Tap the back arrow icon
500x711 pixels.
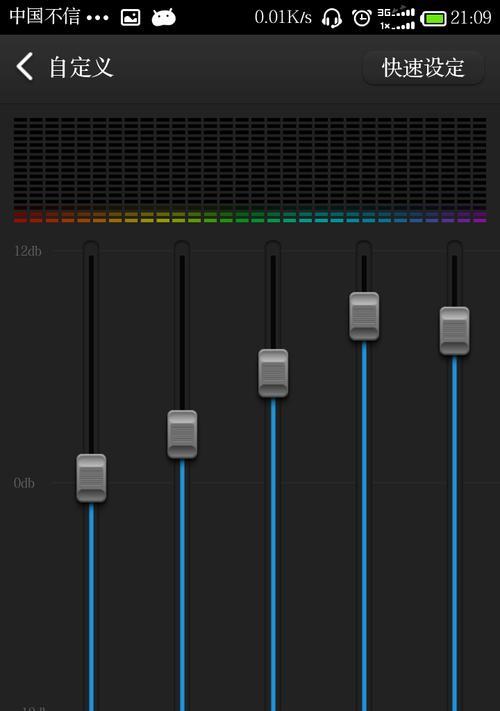click(25, 66)
